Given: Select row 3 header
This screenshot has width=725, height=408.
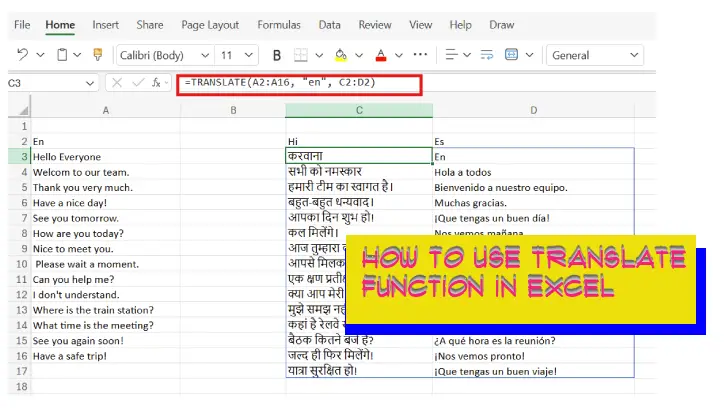Looking at the screenshot, I should pyautogui.click(x=19, y=156).
